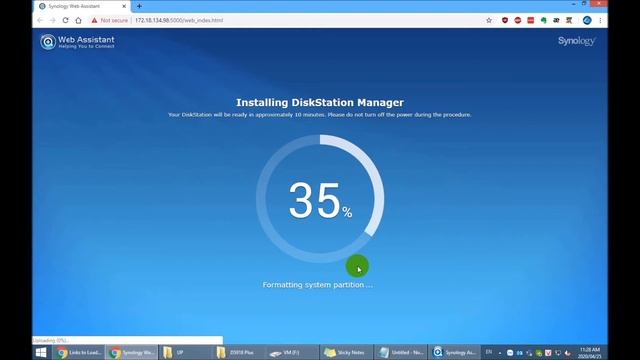Open the DS918 Plus folder taskbar item
The image size is (640, 360).
coord(239,352)
